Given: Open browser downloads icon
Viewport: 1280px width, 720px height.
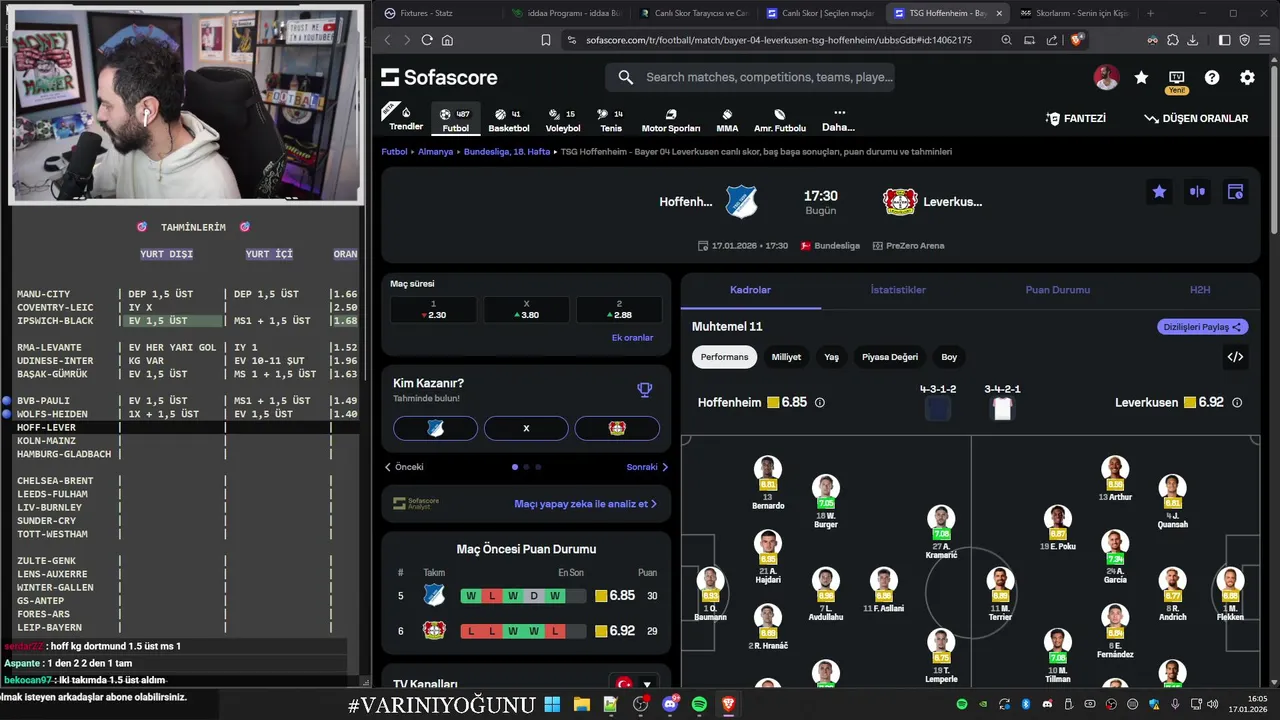Looking at the screenshot, I should 1192,40.
